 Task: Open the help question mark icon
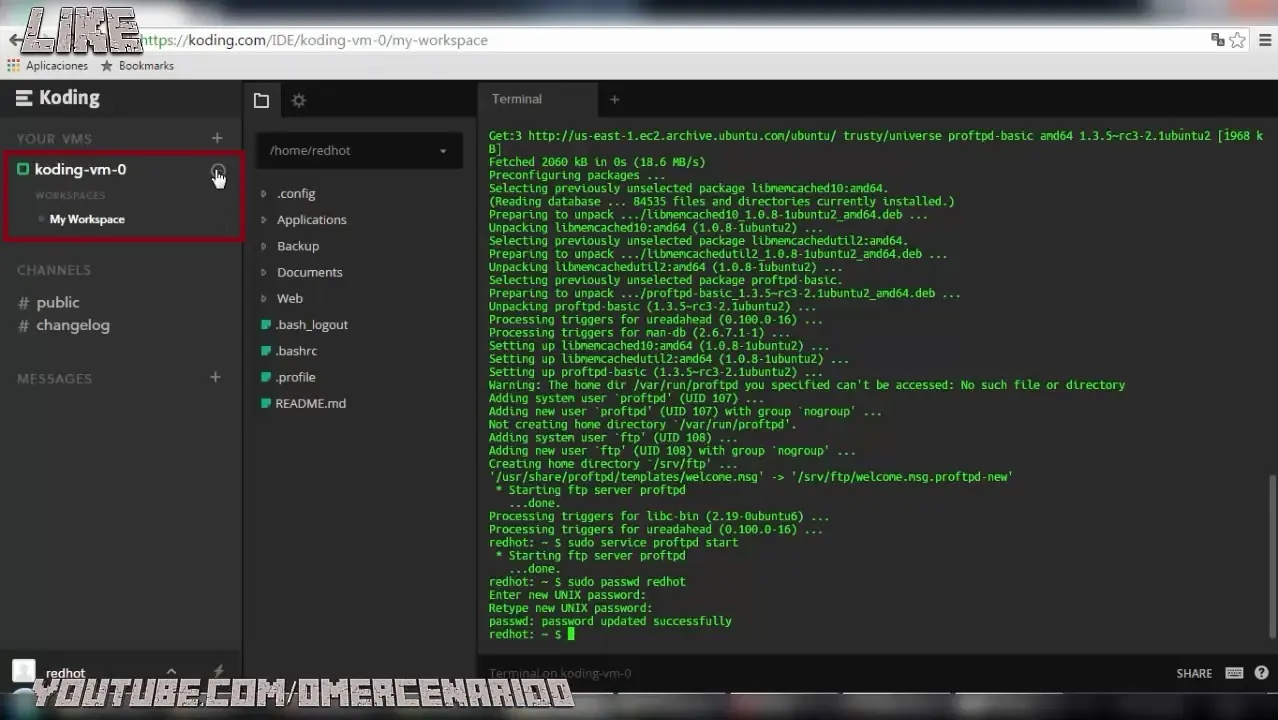(x=1261, y=673)
